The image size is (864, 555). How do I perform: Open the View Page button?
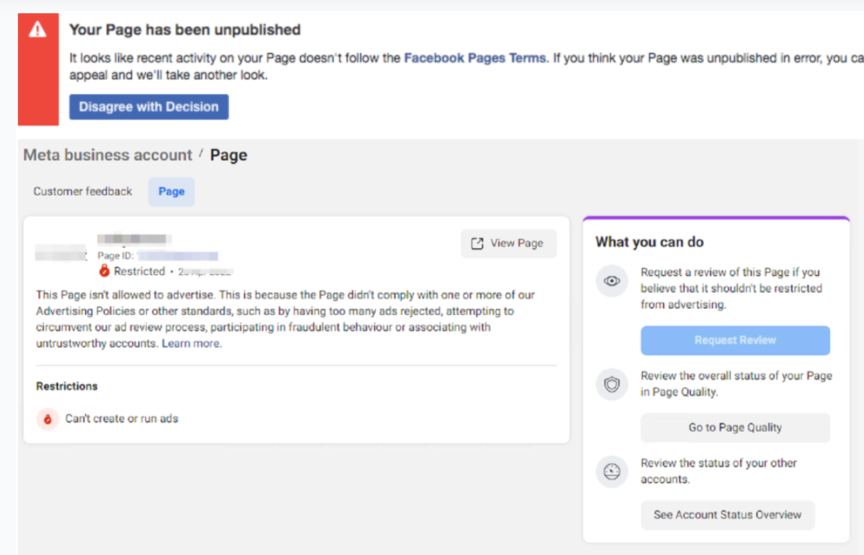click(x=508, y=243)
